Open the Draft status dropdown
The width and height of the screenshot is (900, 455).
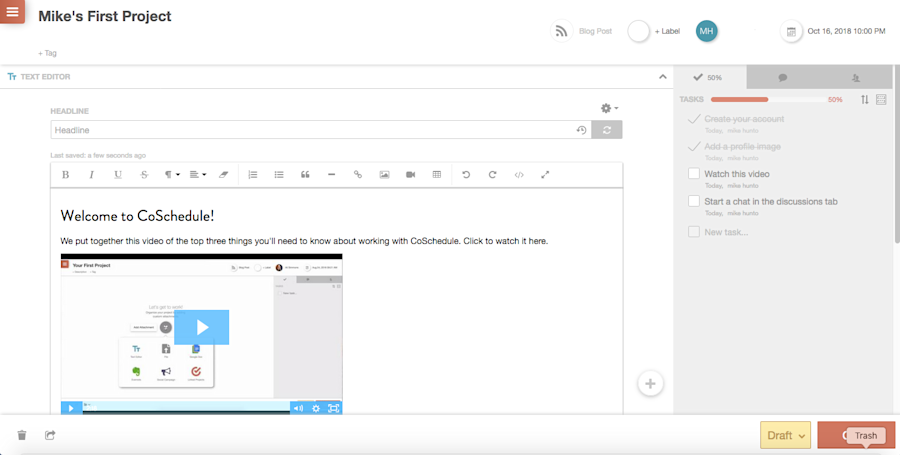(785, 435)
